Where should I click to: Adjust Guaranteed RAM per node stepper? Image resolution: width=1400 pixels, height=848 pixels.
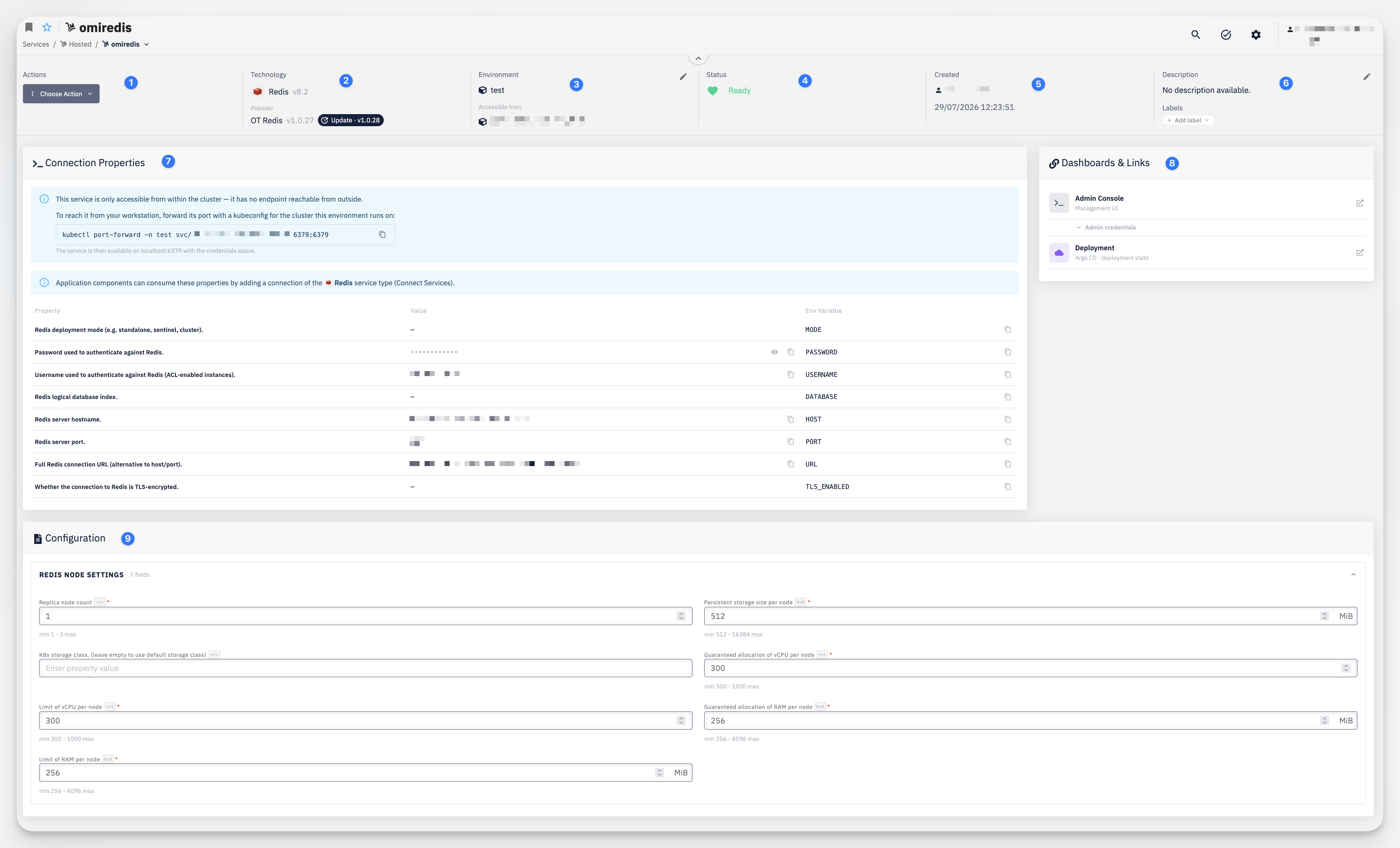click(1325, 721)
